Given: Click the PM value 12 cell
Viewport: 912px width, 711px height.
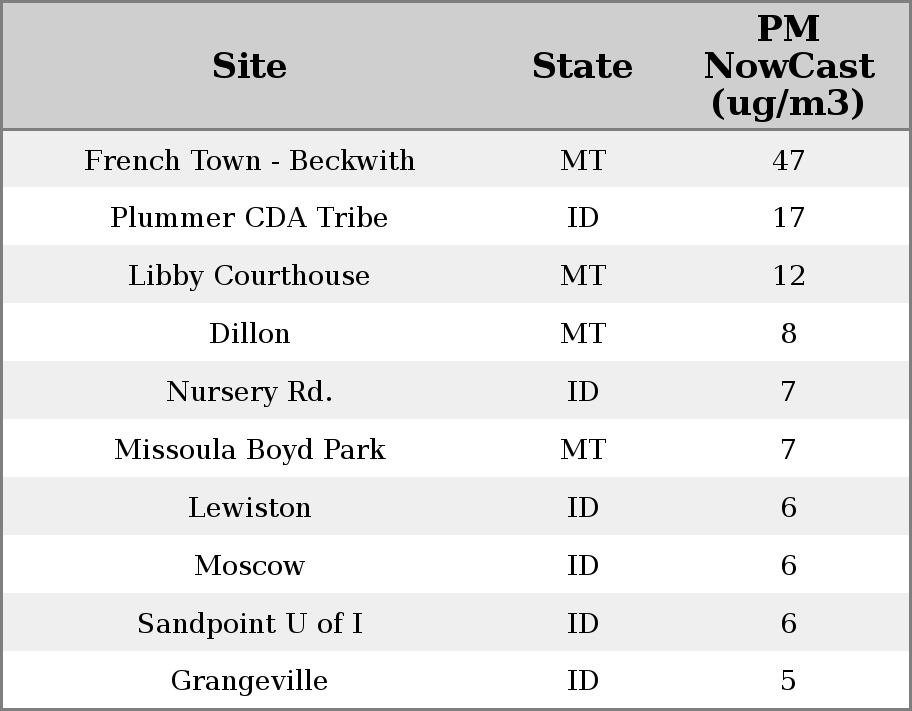Looking at the screenshot, I should [x=788, y=276].
